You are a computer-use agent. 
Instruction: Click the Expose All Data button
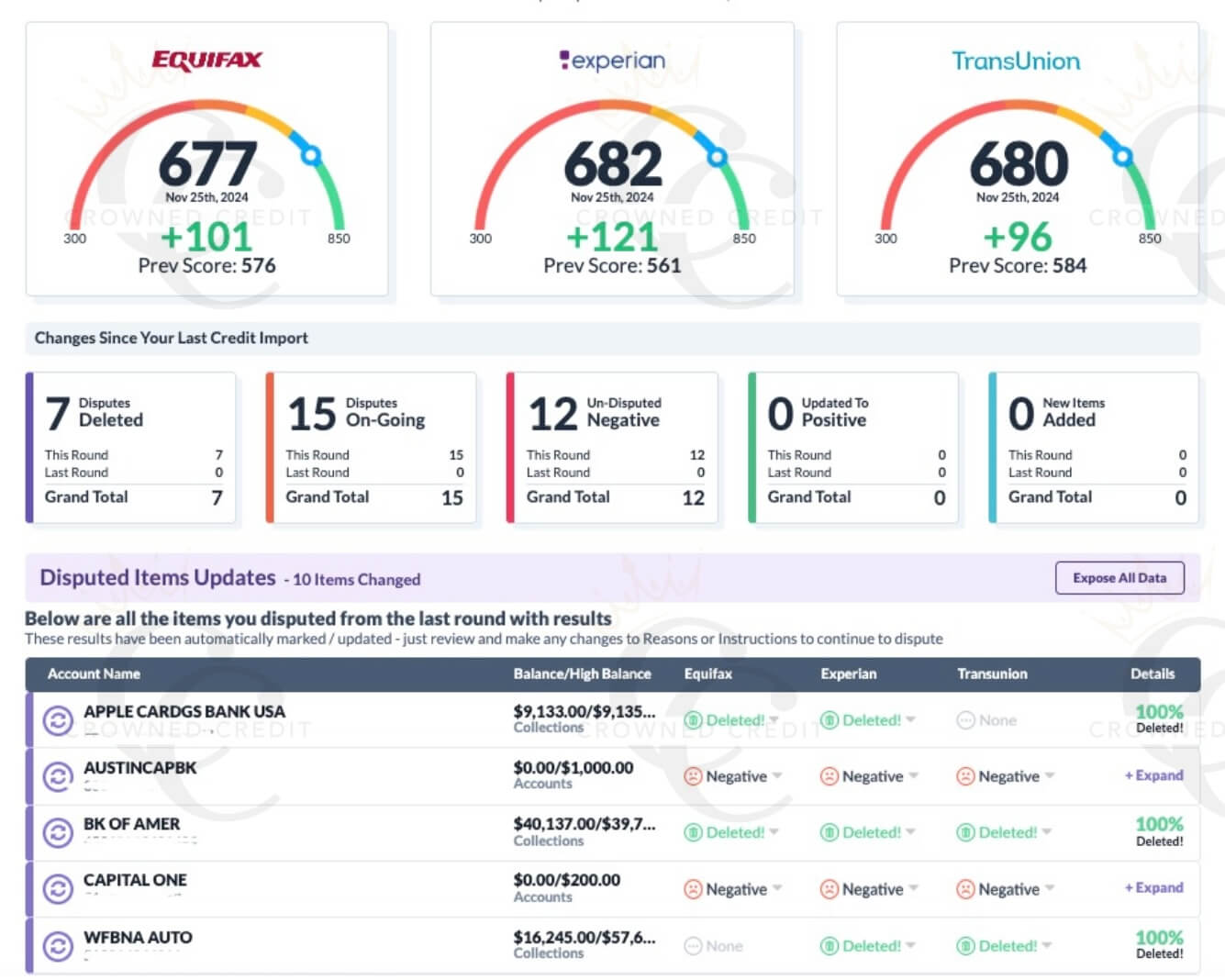(x=1119, y=578)
